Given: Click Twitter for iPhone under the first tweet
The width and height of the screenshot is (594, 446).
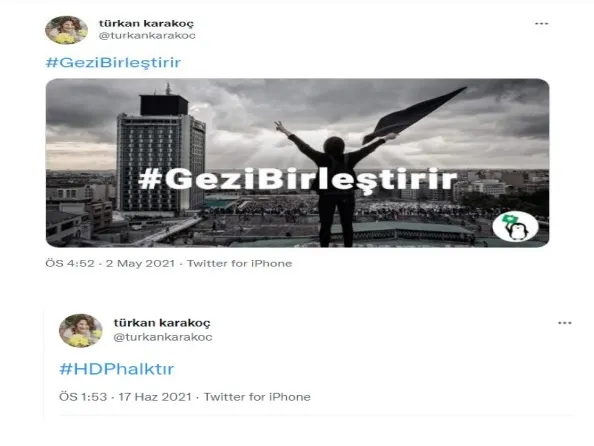Looking at the screenshot, I should tap(239, 263).
